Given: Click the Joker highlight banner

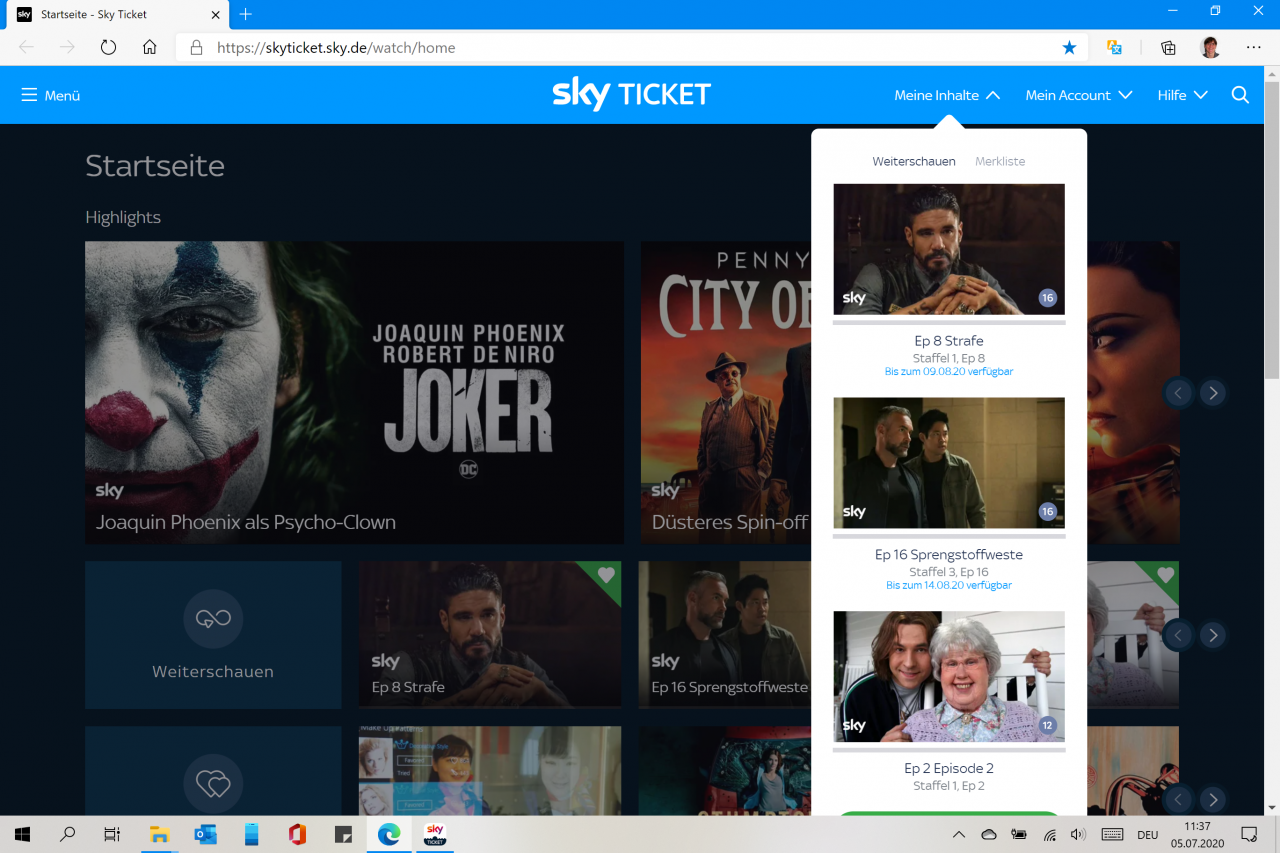Looking at the screenshot, I should pos(354,392).
